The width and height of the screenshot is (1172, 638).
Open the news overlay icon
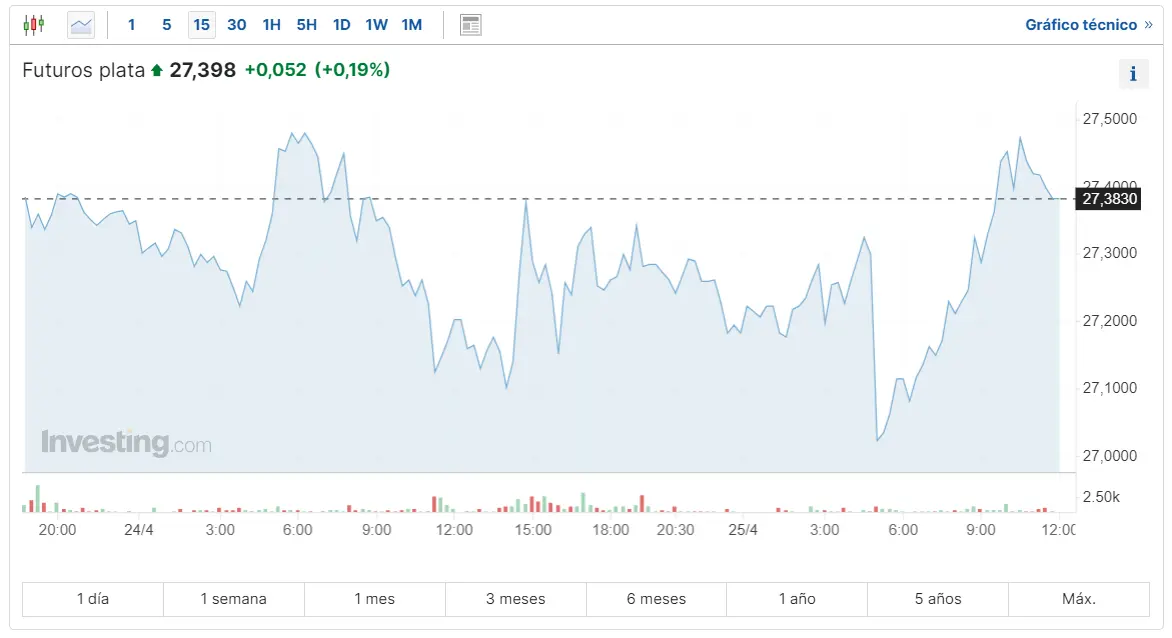pos(471,25)
